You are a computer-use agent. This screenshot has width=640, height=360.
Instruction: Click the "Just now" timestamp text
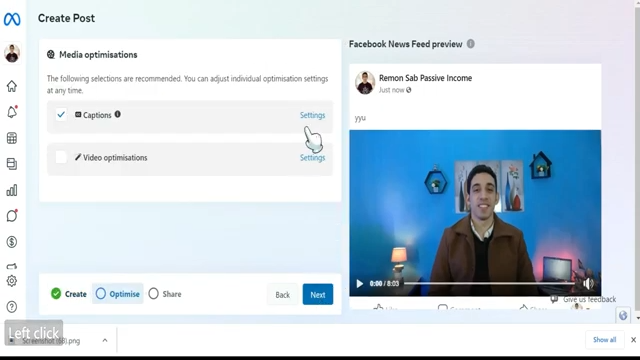click(x=391, y=90)
